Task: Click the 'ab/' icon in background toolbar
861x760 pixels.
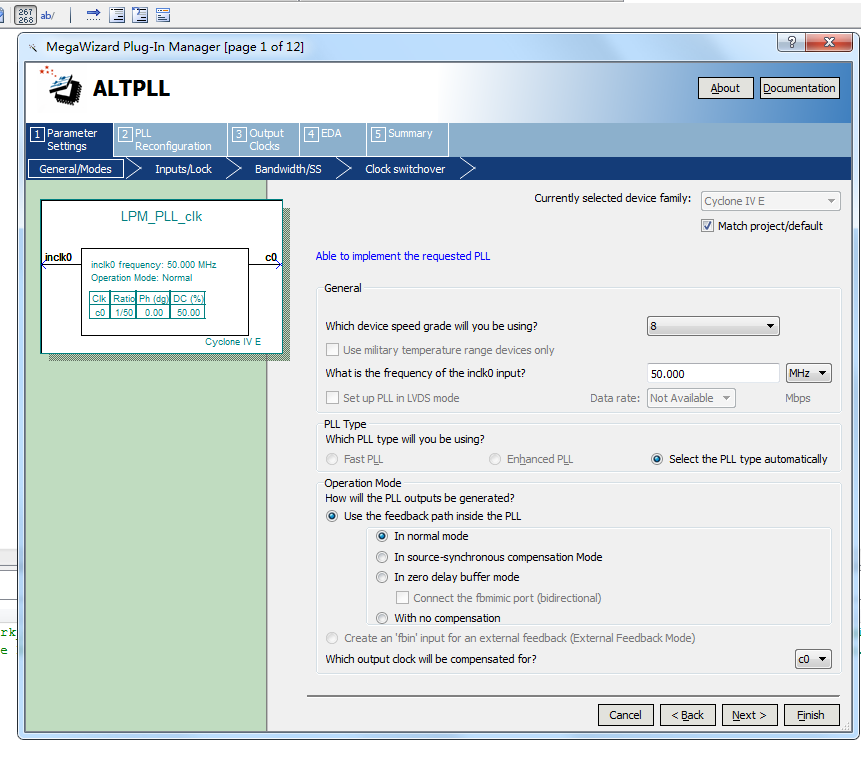Action: (48, 15)
